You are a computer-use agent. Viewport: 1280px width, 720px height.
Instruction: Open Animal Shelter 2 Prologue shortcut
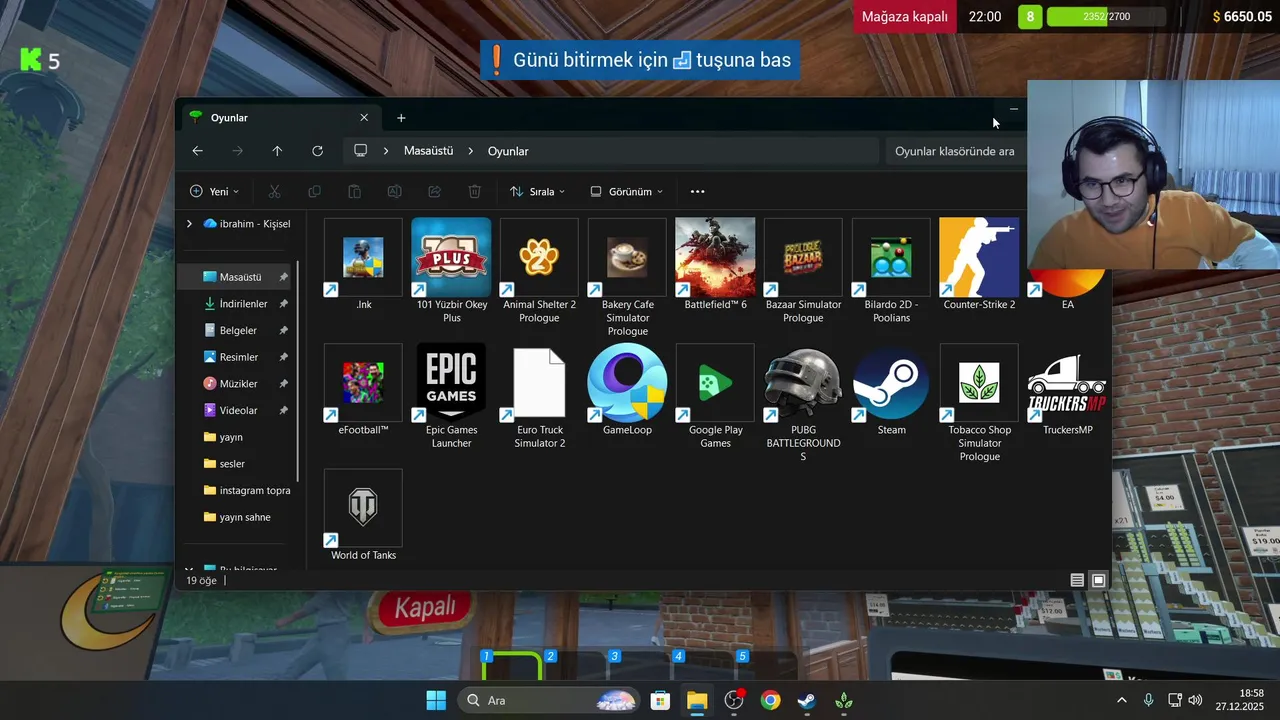click(539, 271)
